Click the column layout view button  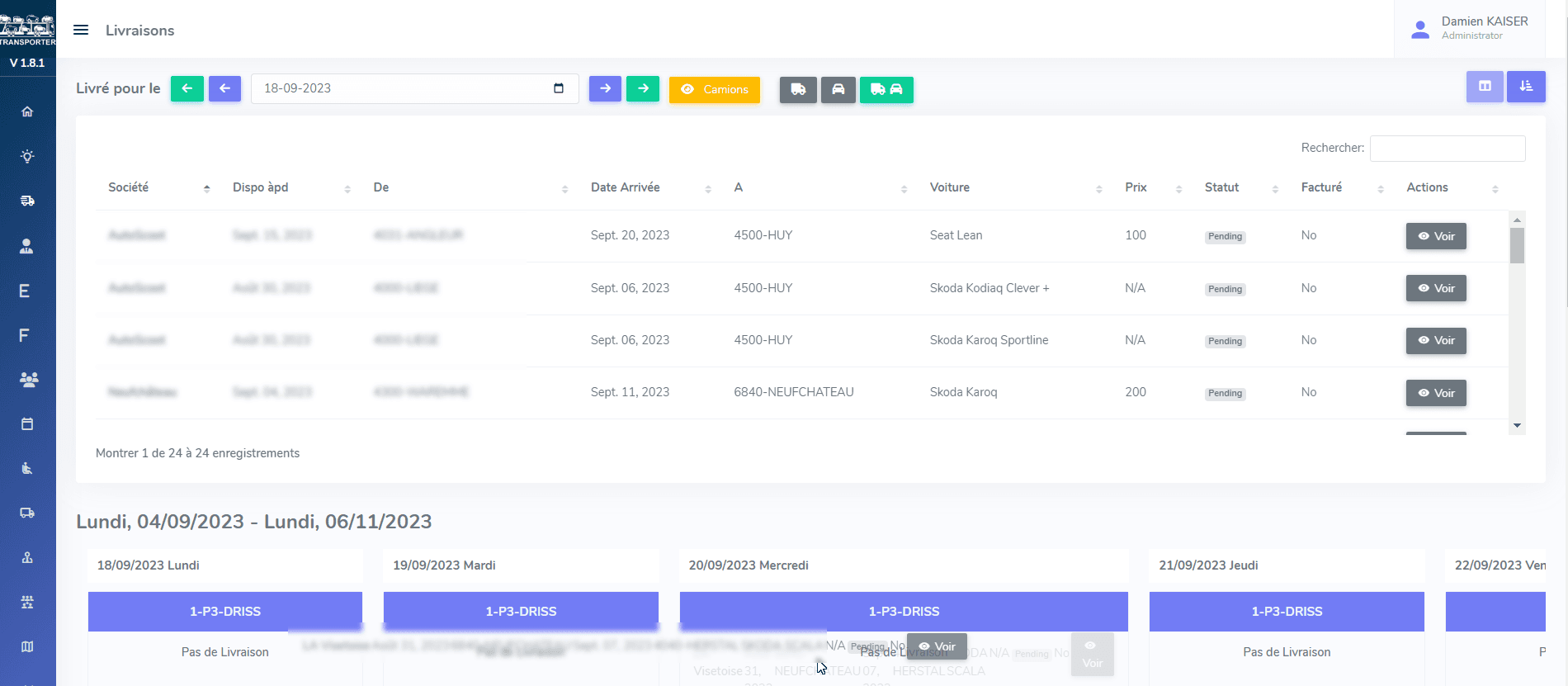point(1485,87)
